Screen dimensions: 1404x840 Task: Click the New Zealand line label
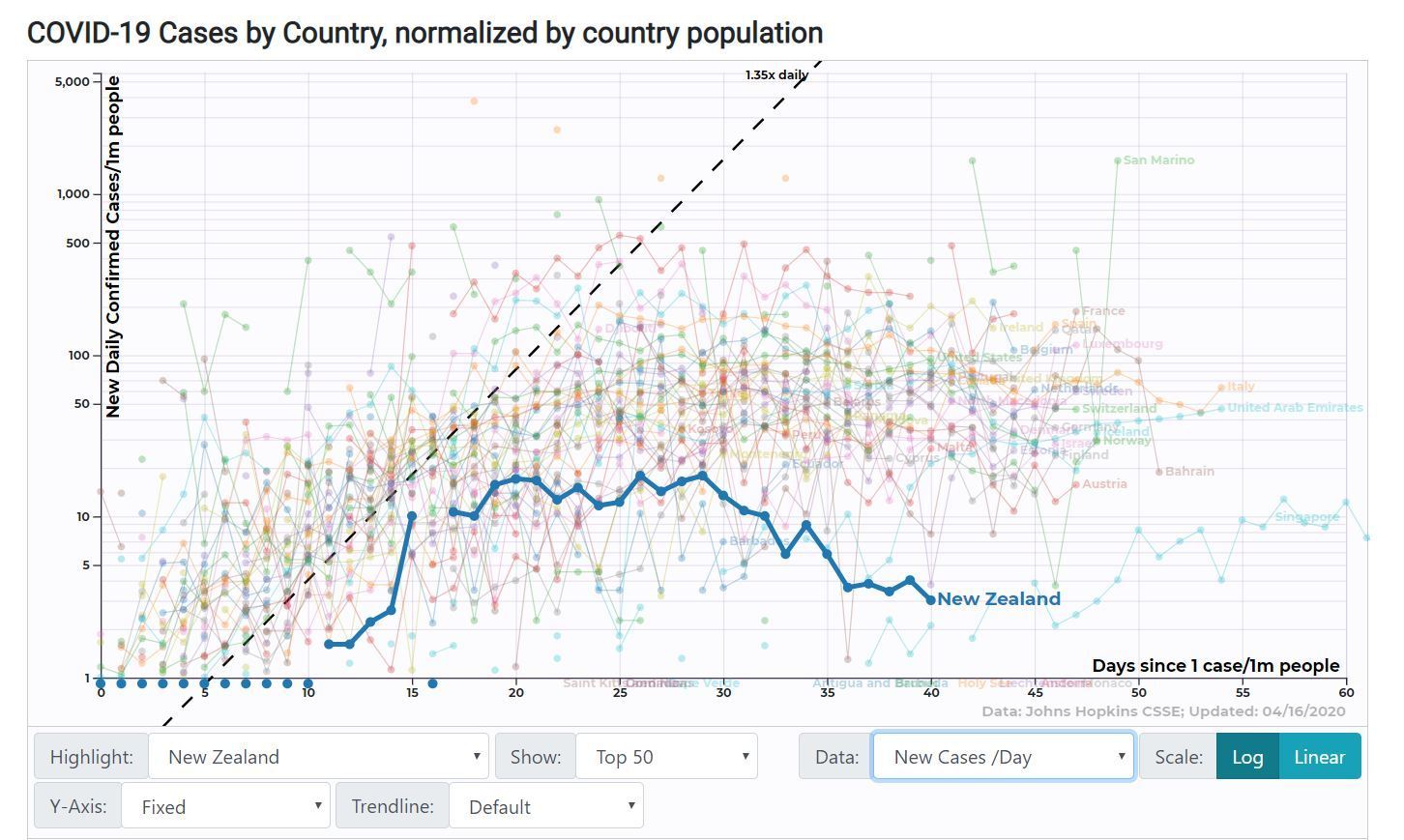pyautogui.click(x=999, y=599)
